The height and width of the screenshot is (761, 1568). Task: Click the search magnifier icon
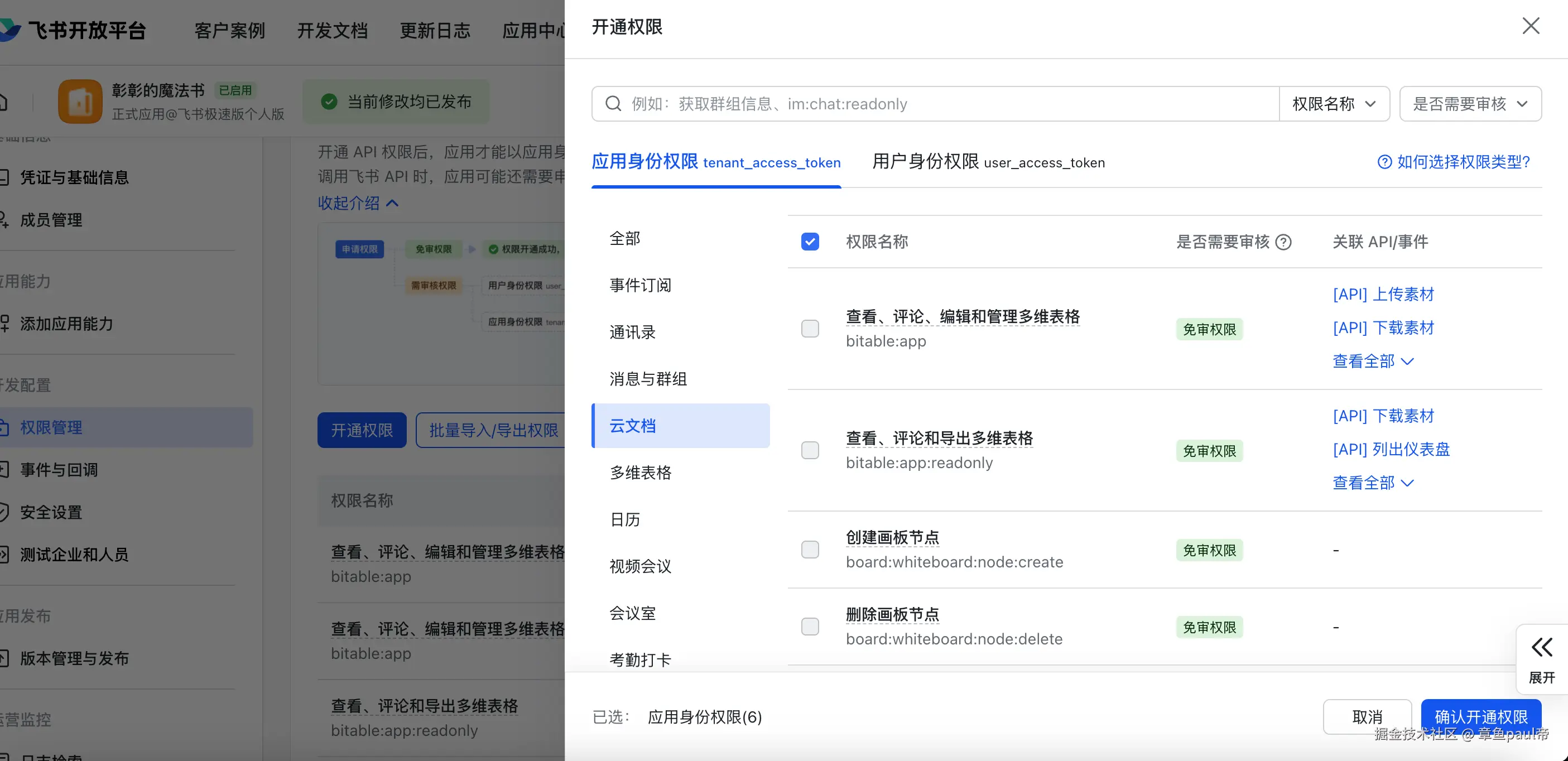pyautogui.click(x=613, y=104)
